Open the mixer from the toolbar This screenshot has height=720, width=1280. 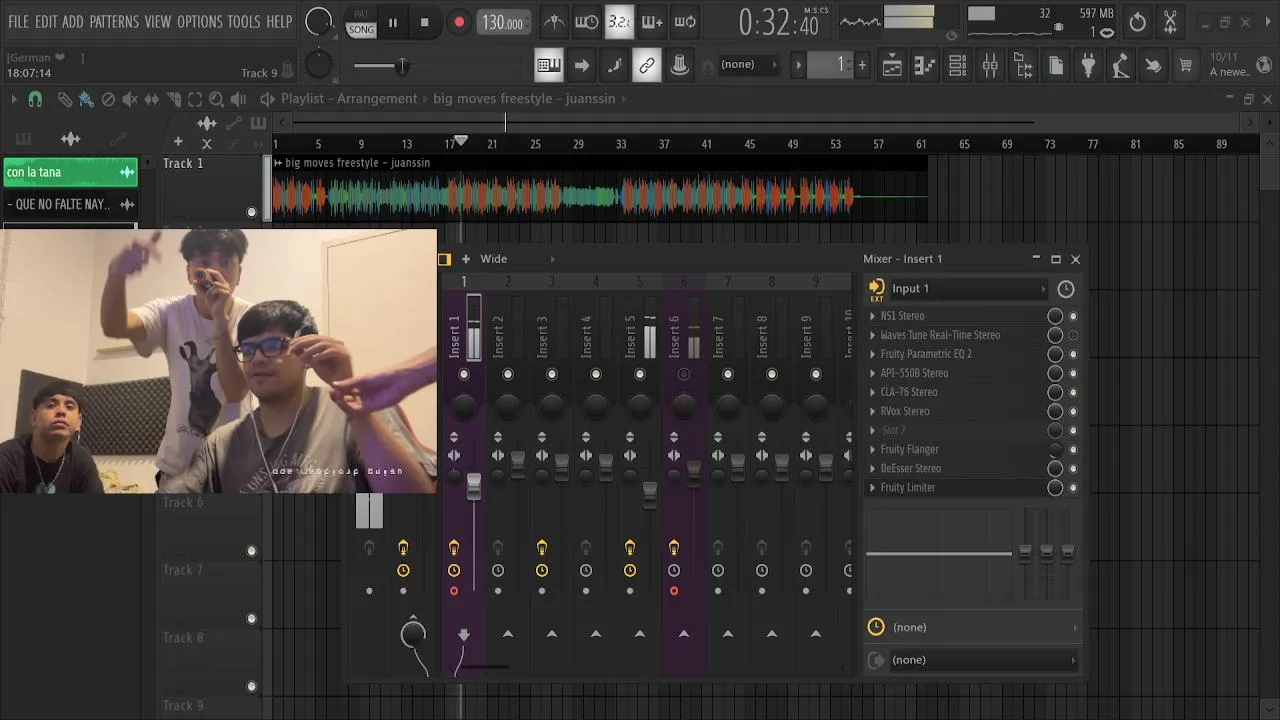[990, 66]
